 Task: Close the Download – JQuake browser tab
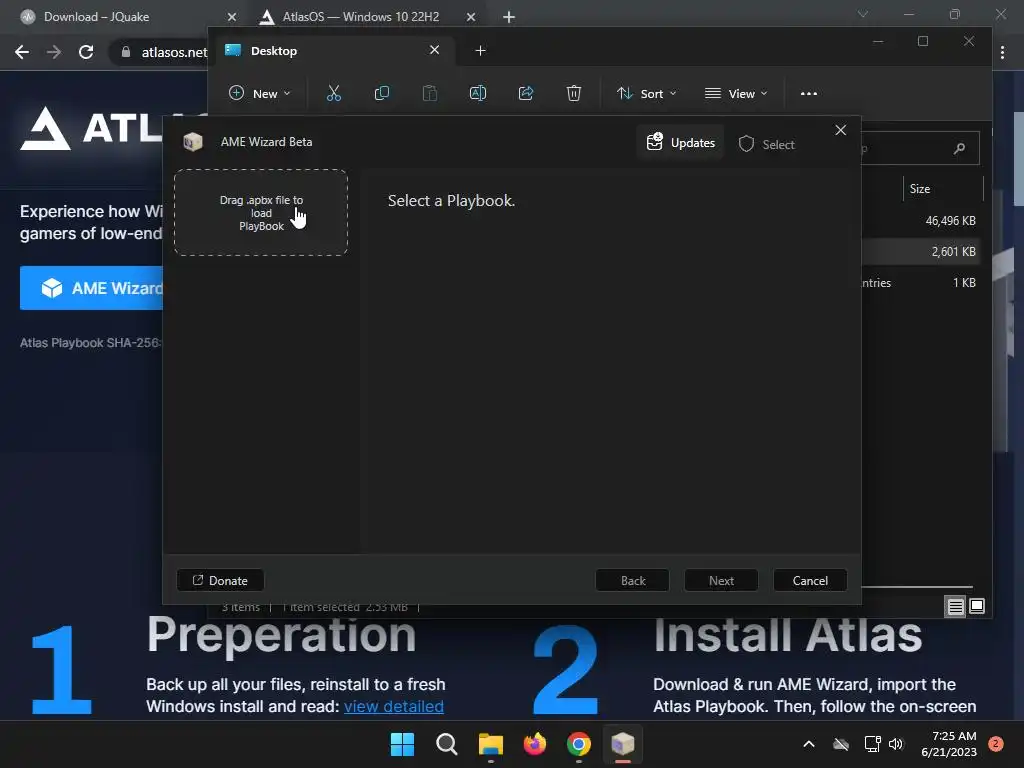(232, 17)
